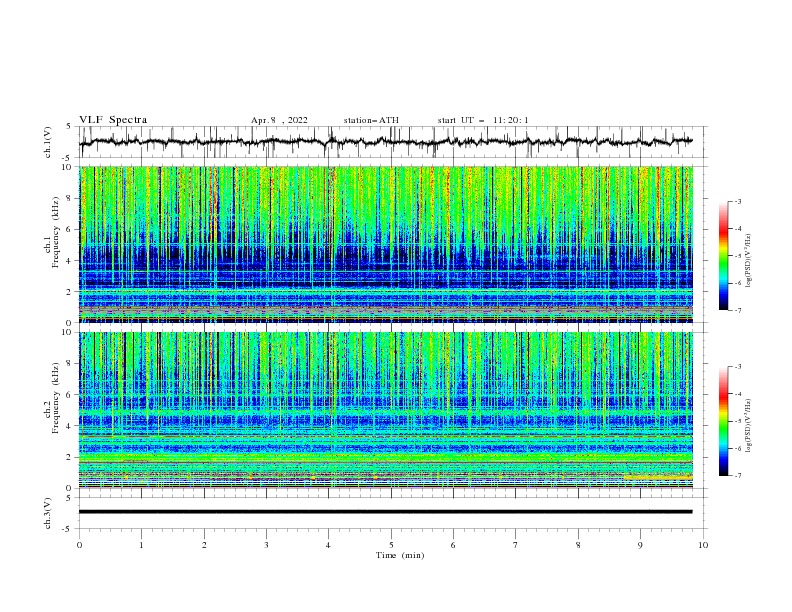This screenshot has width=792, height=612.
Task: Click the "ch.1(V)" axis label
Action: coord(47,142)
